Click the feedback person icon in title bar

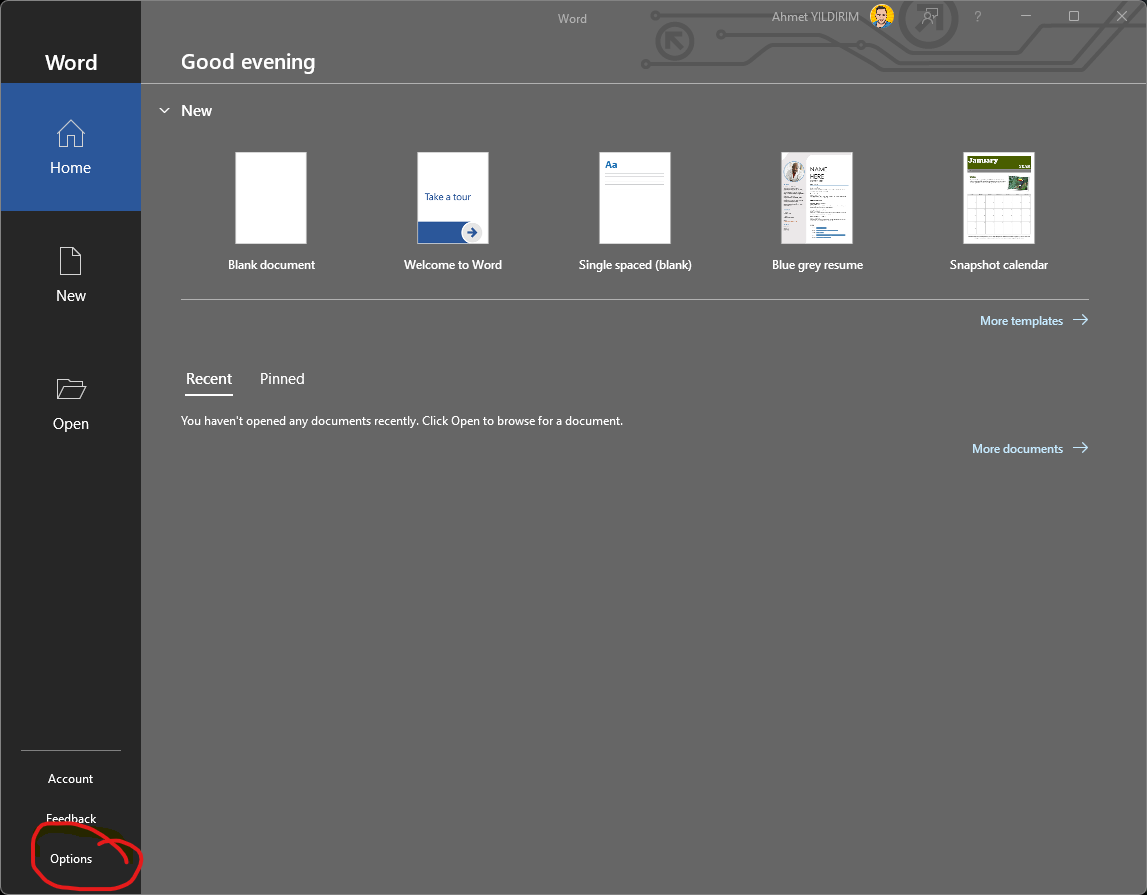click(x=930, y=16)
